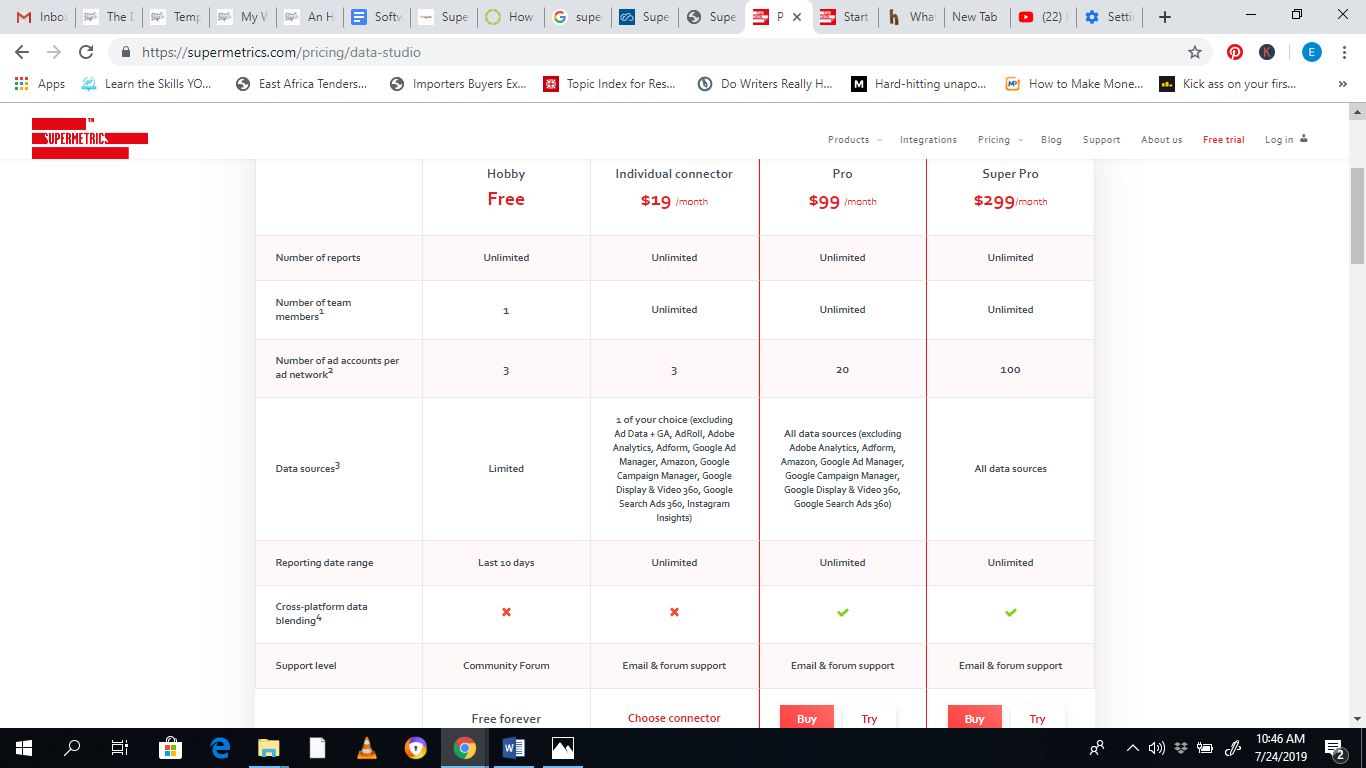Switch to the YouTube tab
Screen dimensions: 1366x768
[1041, 17]
